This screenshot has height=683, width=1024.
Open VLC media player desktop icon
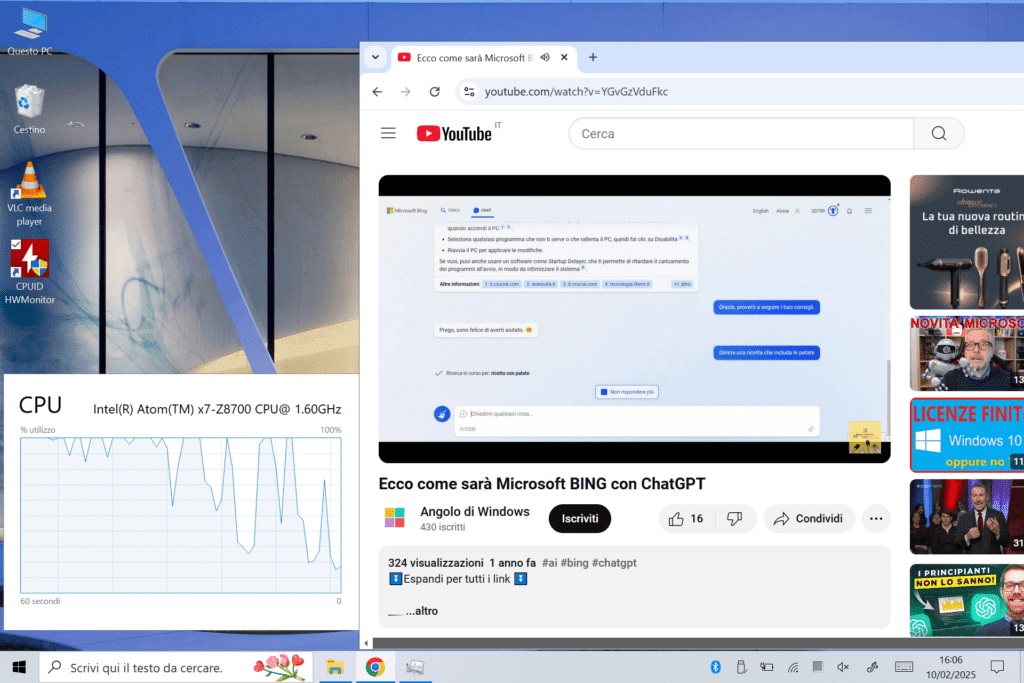point(30,193)
